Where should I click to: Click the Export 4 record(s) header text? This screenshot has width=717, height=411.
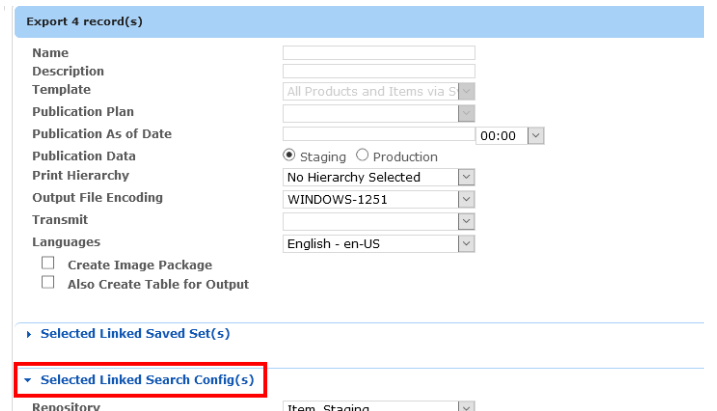pyautogui.click(x=84, y=21)
